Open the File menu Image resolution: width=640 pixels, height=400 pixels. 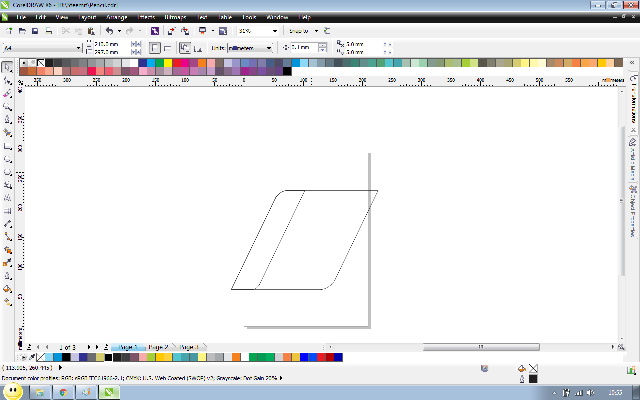pyautogui.click(x=20, y=17)
